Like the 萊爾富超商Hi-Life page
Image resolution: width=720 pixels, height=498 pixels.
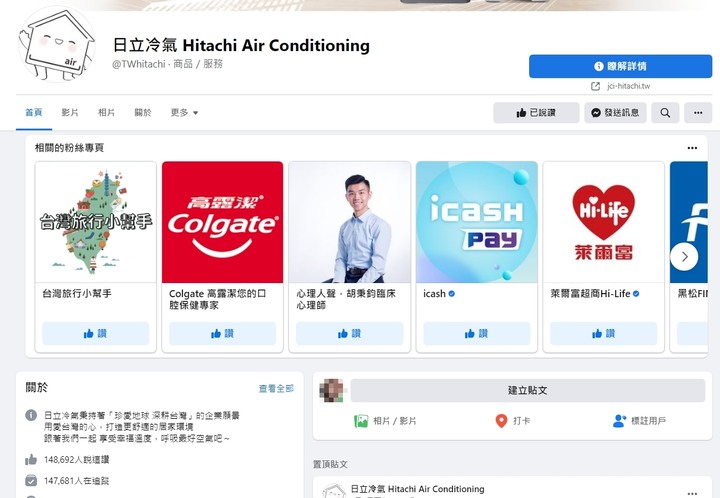click(603, 333)
